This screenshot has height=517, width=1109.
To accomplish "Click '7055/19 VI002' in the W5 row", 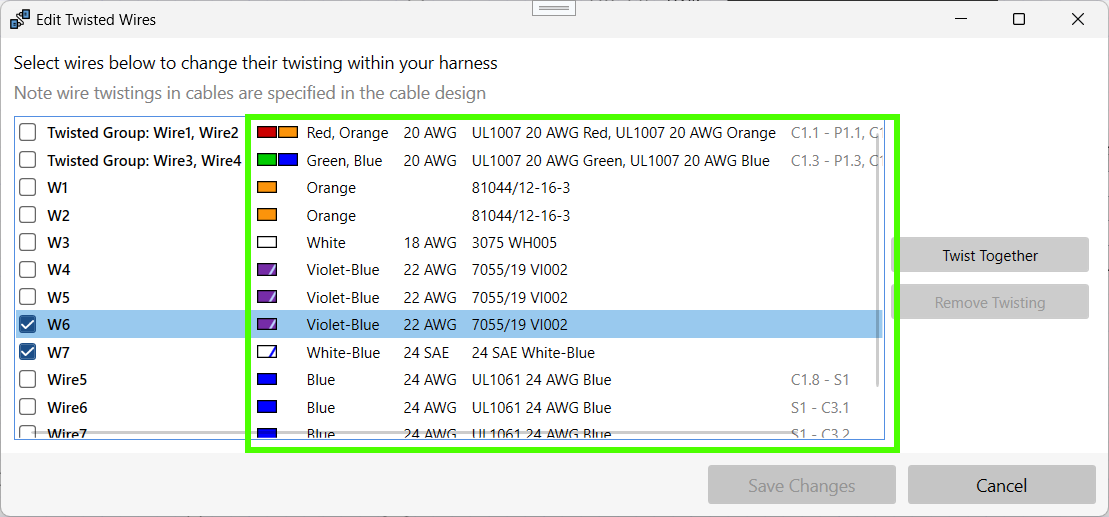I will pyautogui.click(x=519, y=298).
